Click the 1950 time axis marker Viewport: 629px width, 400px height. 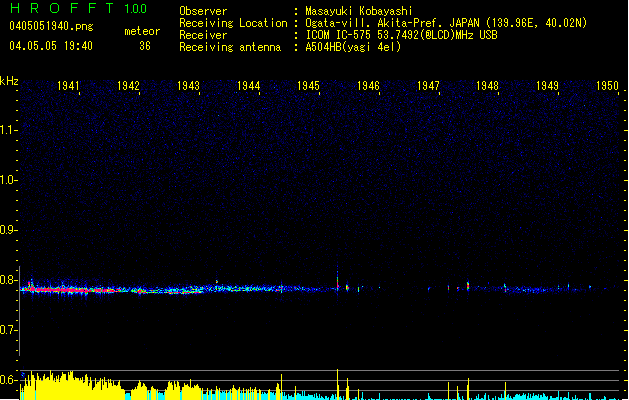[x=607, y=85]
